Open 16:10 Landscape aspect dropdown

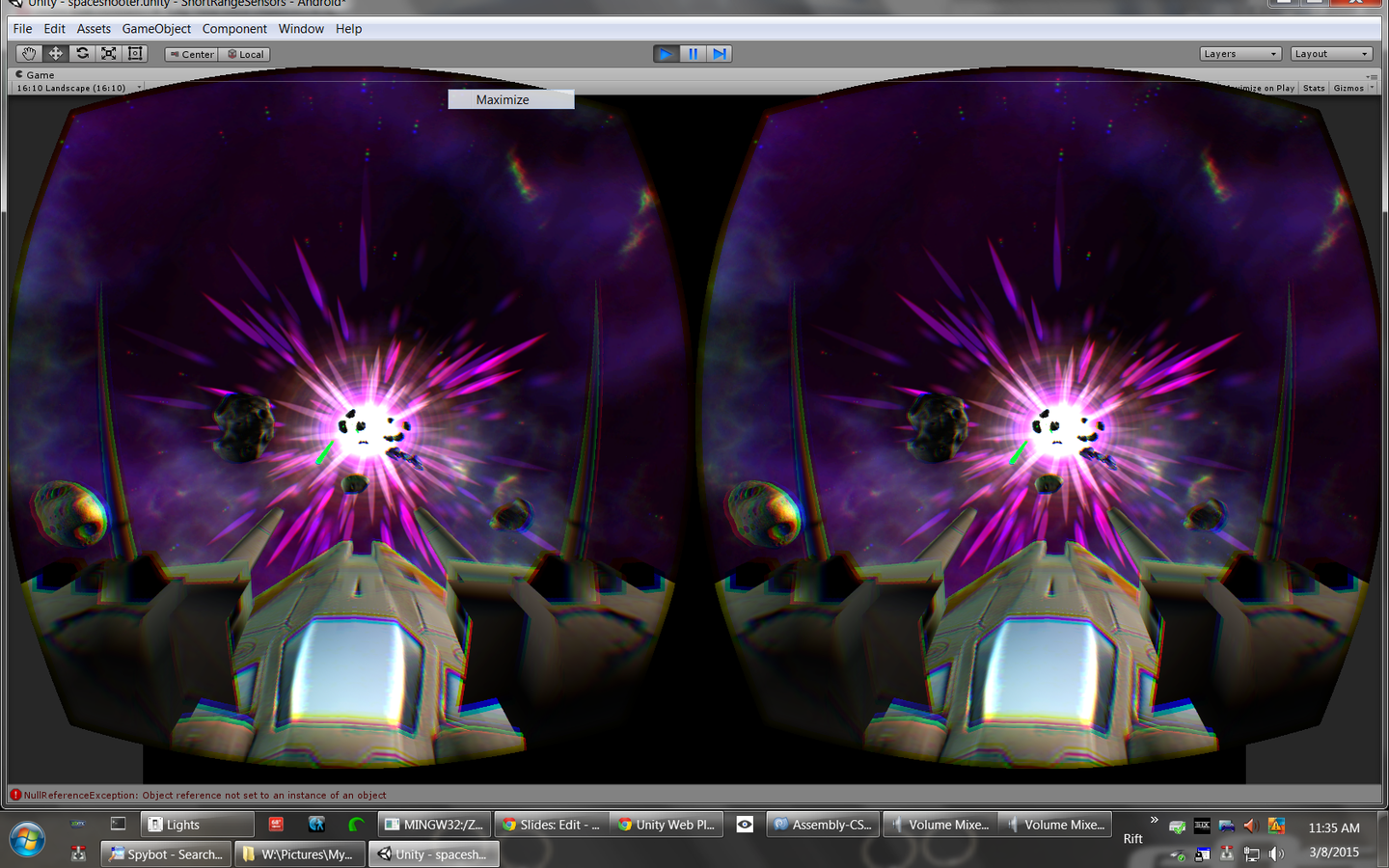tap(77, 88)
